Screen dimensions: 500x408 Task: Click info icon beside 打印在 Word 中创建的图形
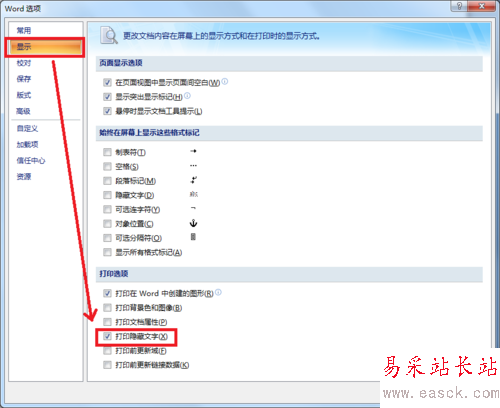[218, 292]
